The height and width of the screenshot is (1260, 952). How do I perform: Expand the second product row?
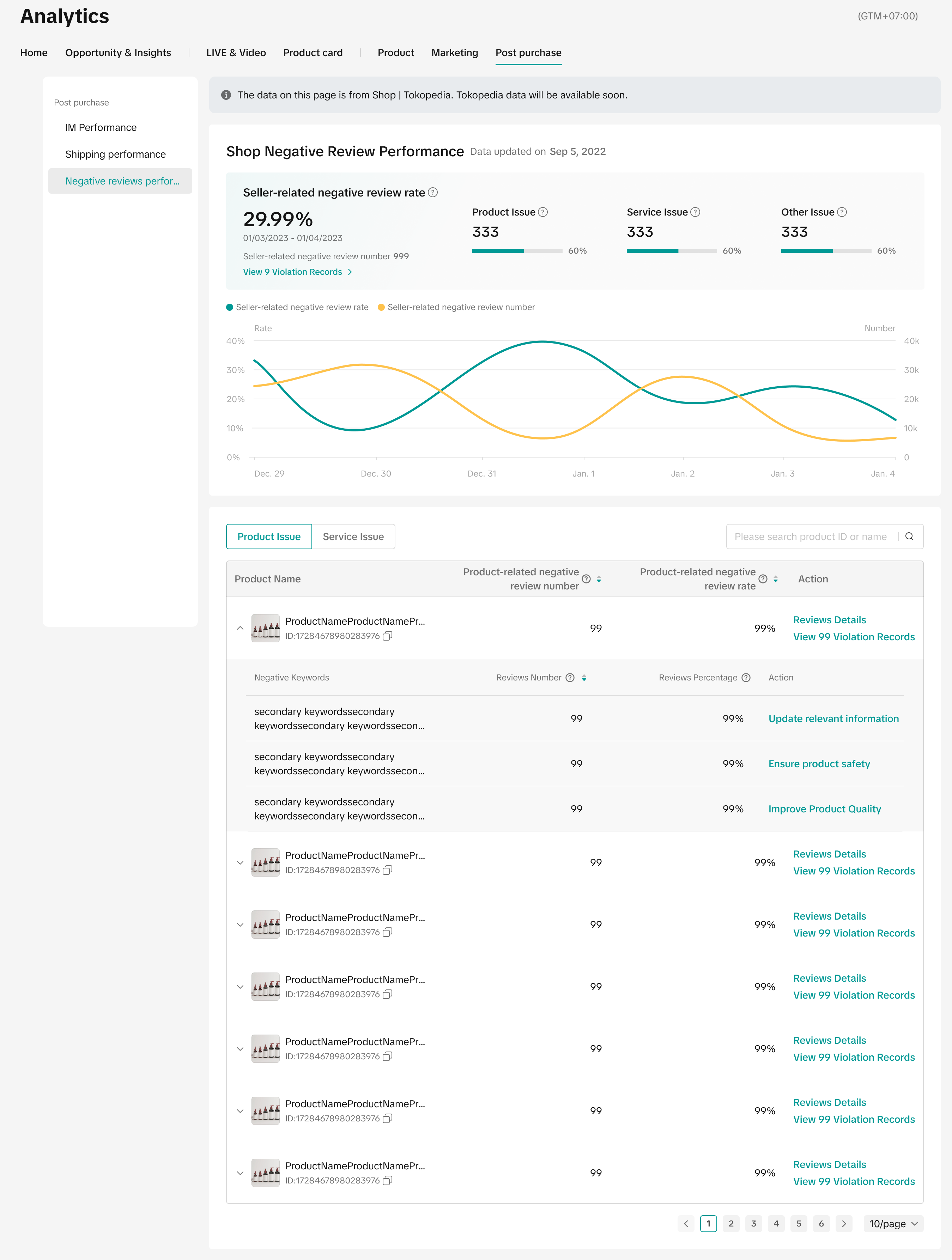(240, 862)
